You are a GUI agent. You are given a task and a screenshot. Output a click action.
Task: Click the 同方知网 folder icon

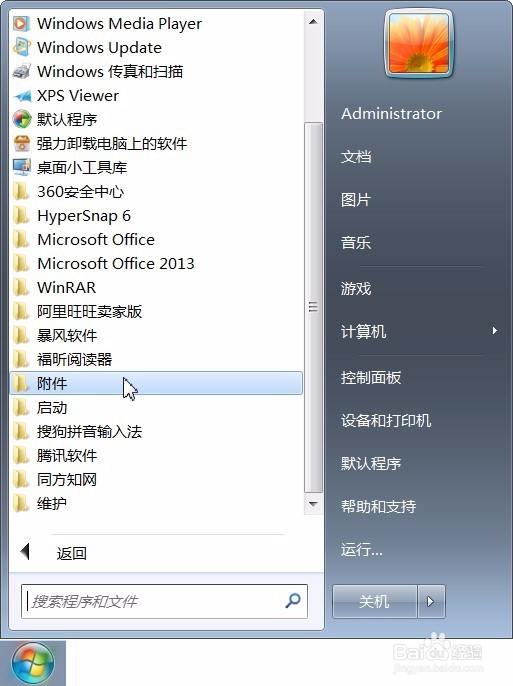[21, 480]
